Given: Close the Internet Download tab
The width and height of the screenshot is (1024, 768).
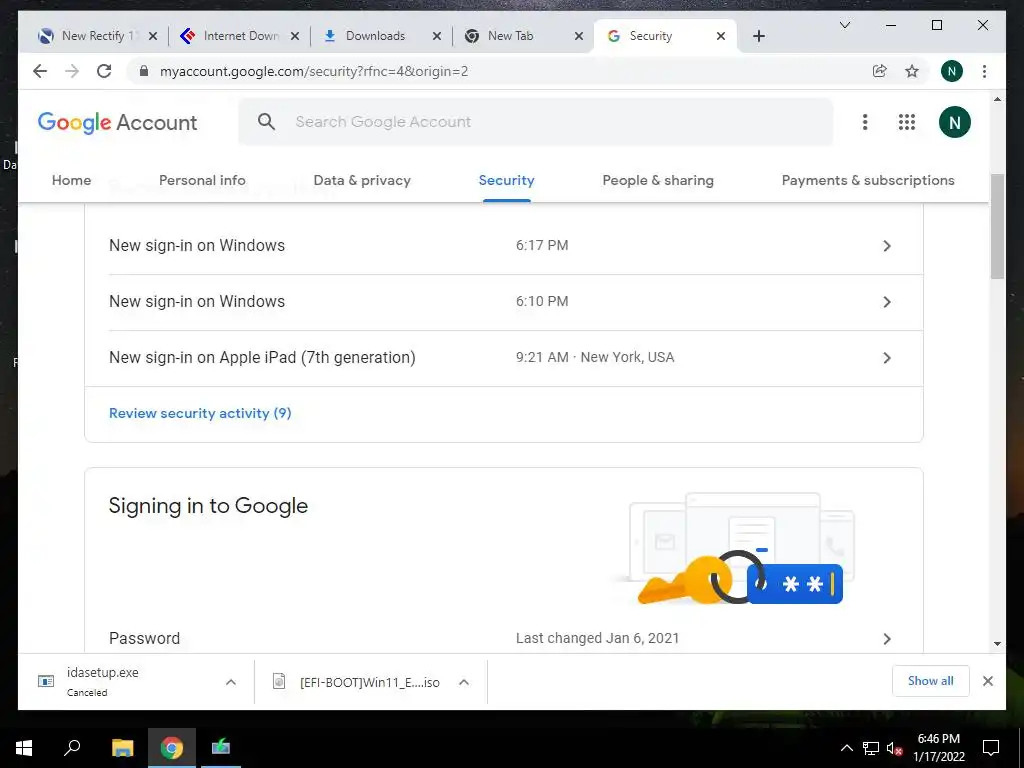Looking at the screenshot, I should (295, 36).
